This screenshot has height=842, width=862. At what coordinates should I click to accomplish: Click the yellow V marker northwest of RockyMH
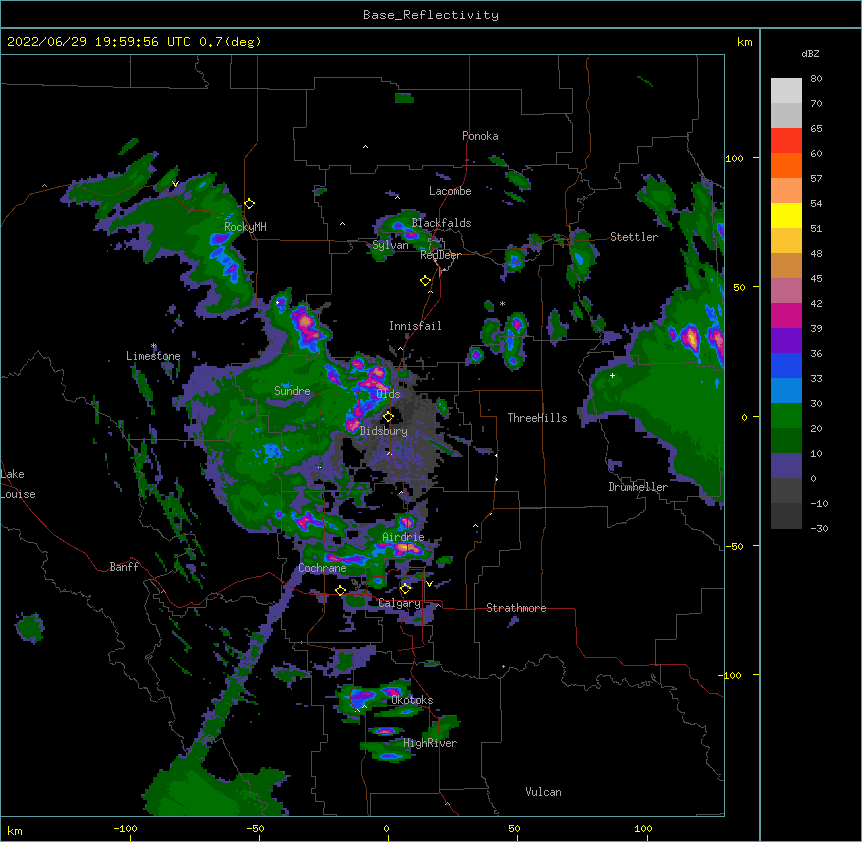click(175, 184)
